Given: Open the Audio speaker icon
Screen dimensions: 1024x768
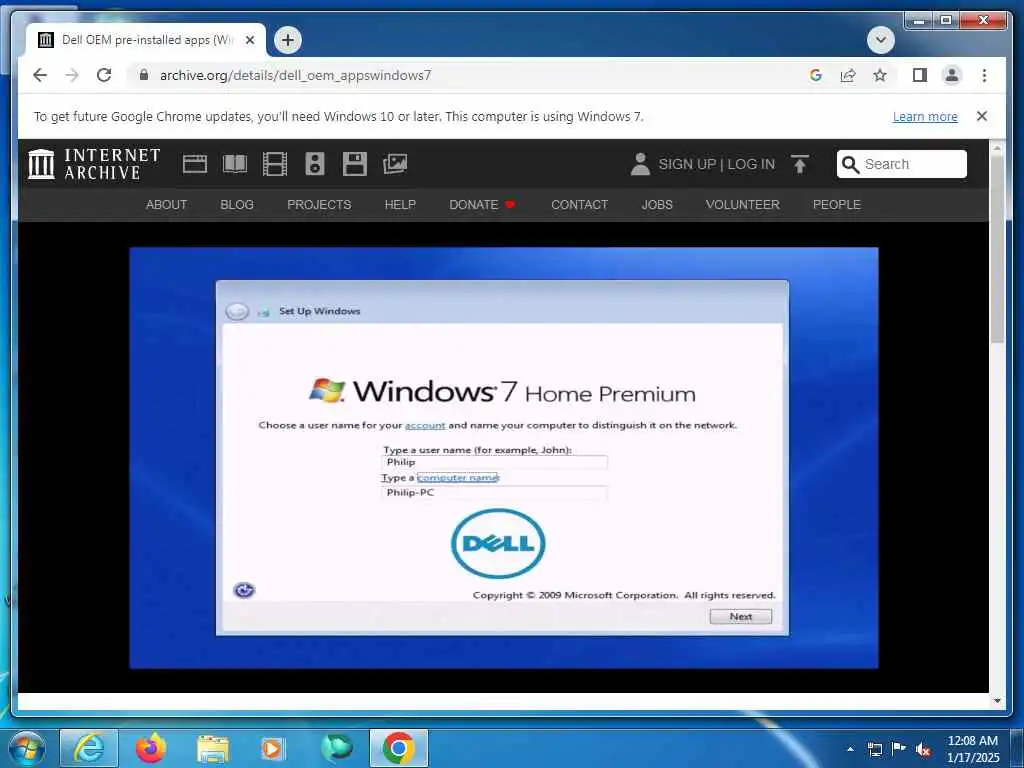Looking at the screenshot, I should [315, 164].
